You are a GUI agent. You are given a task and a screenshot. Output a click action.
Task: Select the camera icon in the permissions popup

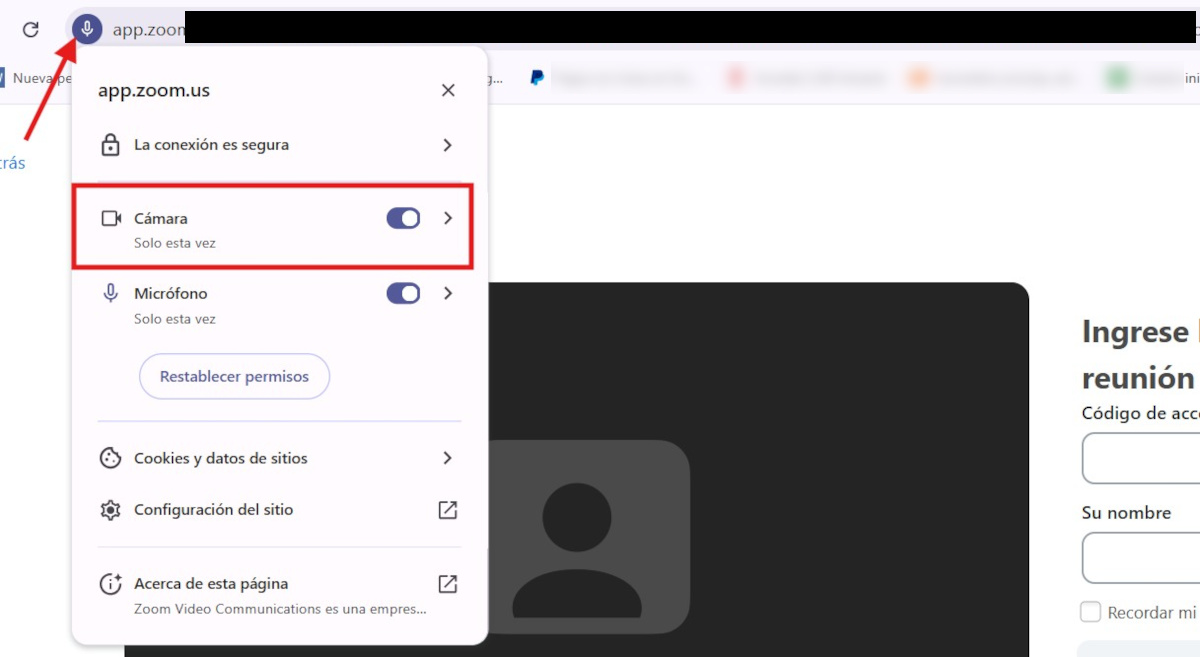pos(110,218)
